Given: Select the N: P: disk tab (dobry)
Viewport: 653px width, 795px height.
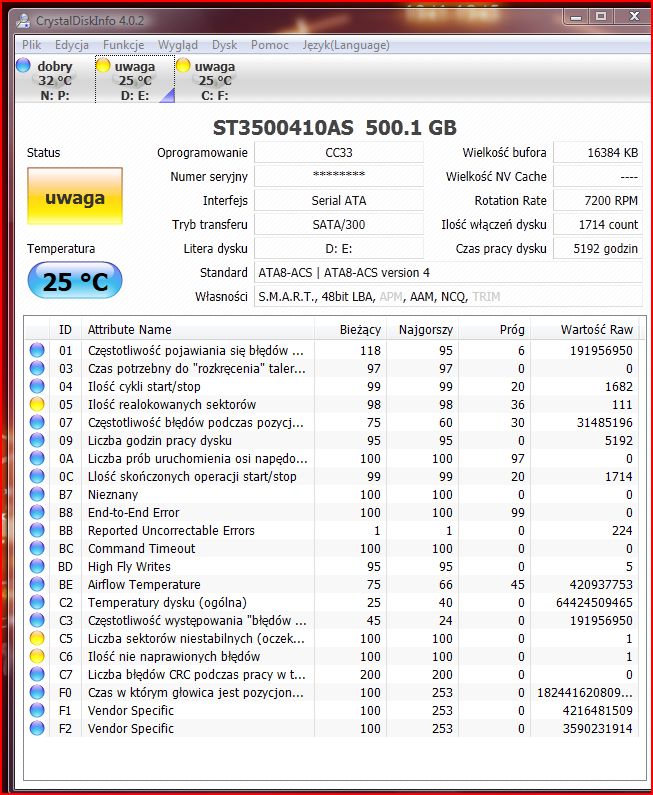Looking at the screenshot, I should pyautogui.click(x=55, y=80).
